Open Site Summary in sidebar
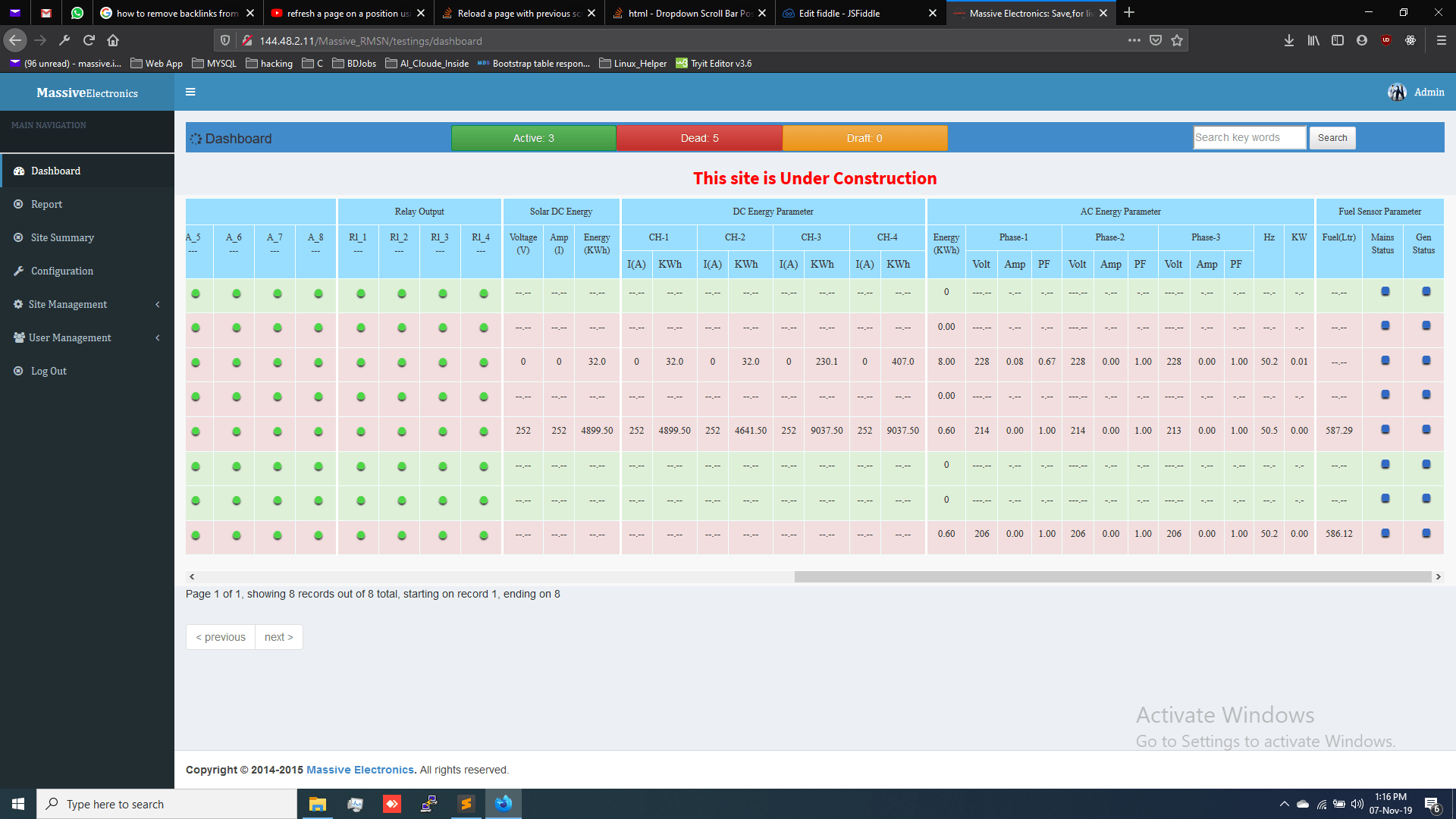The image size is (1456, 819). 62,237
